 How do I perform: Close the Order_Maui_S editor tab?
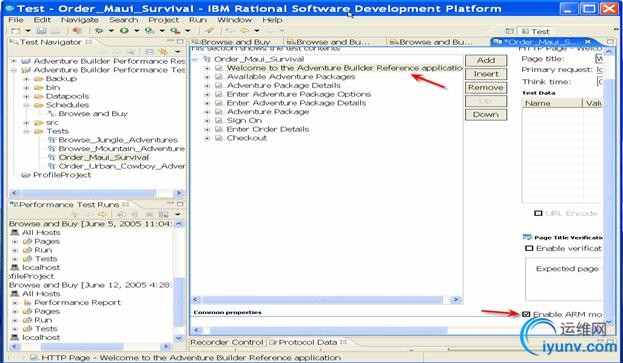588,42
